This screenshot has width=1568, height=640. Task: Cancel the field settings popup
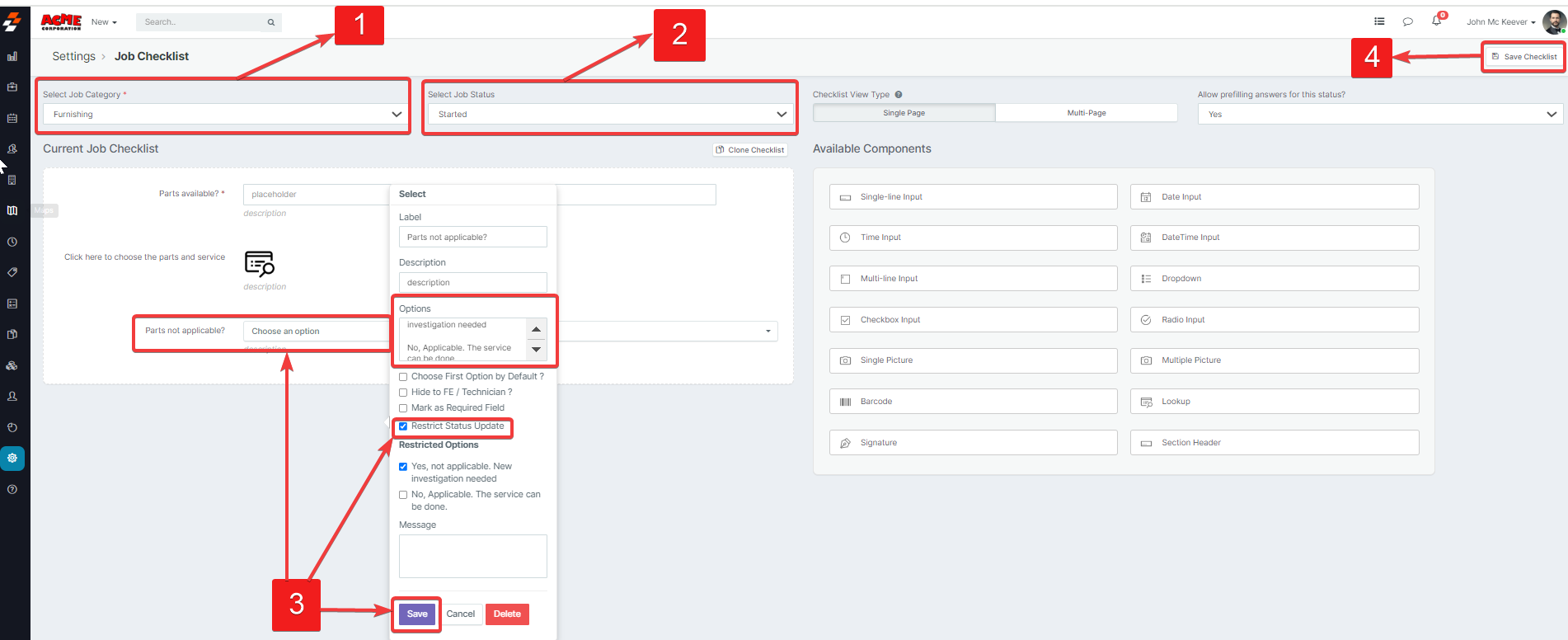click(x=461, y=614)
